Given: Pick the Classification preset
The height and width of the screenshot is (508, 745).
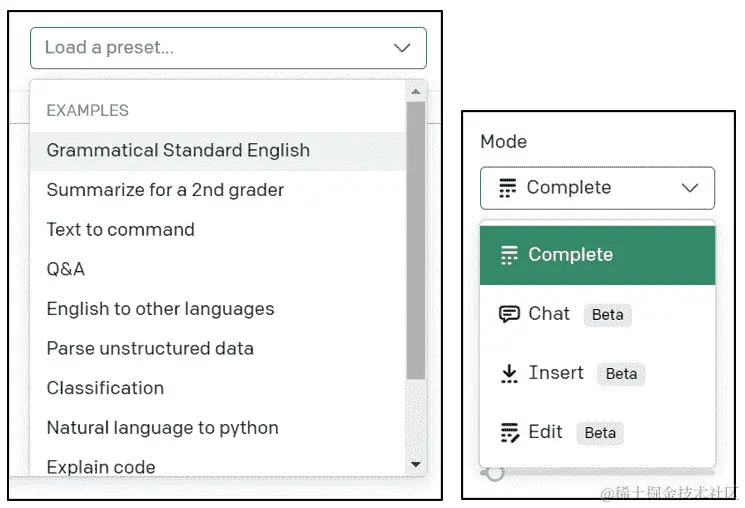Looking at the screenshot, I should pyautogui.click(x=105, y=388).
